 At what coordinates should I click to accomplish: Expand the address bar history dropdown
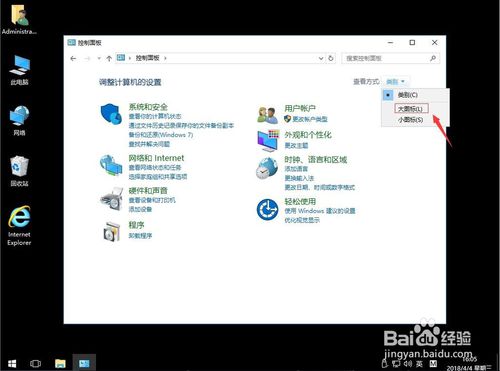click(x=321, y=58)
